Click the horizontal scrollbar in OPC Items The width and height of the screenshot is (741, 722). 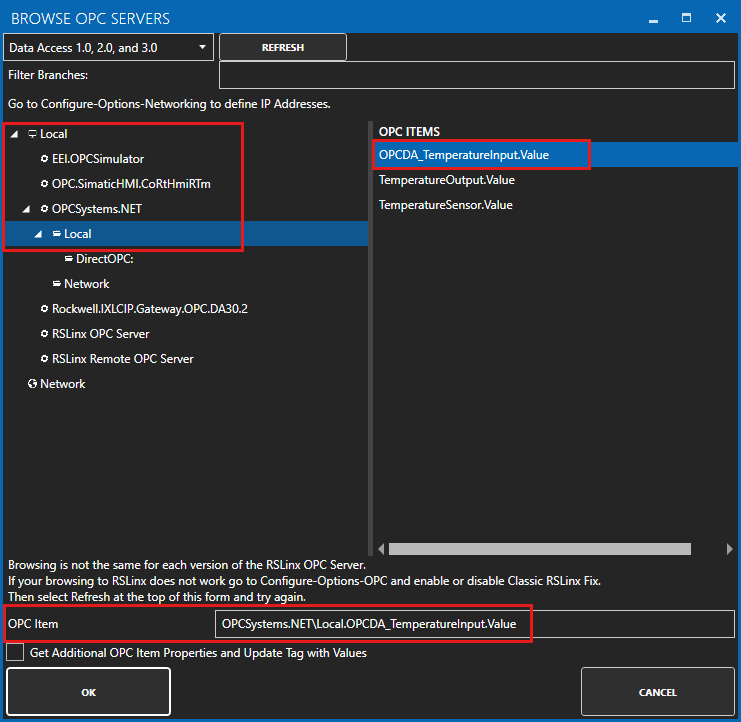(540, 549)
